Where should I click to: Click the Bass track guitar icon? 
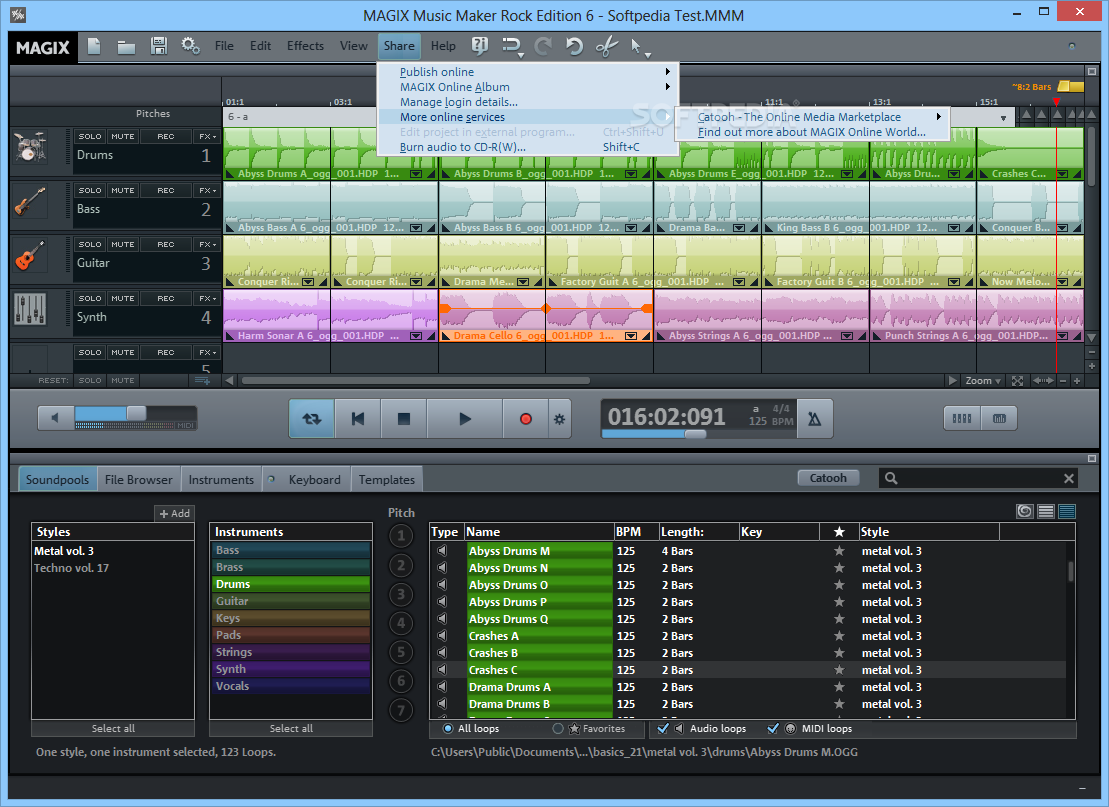(x=30, y=202)
